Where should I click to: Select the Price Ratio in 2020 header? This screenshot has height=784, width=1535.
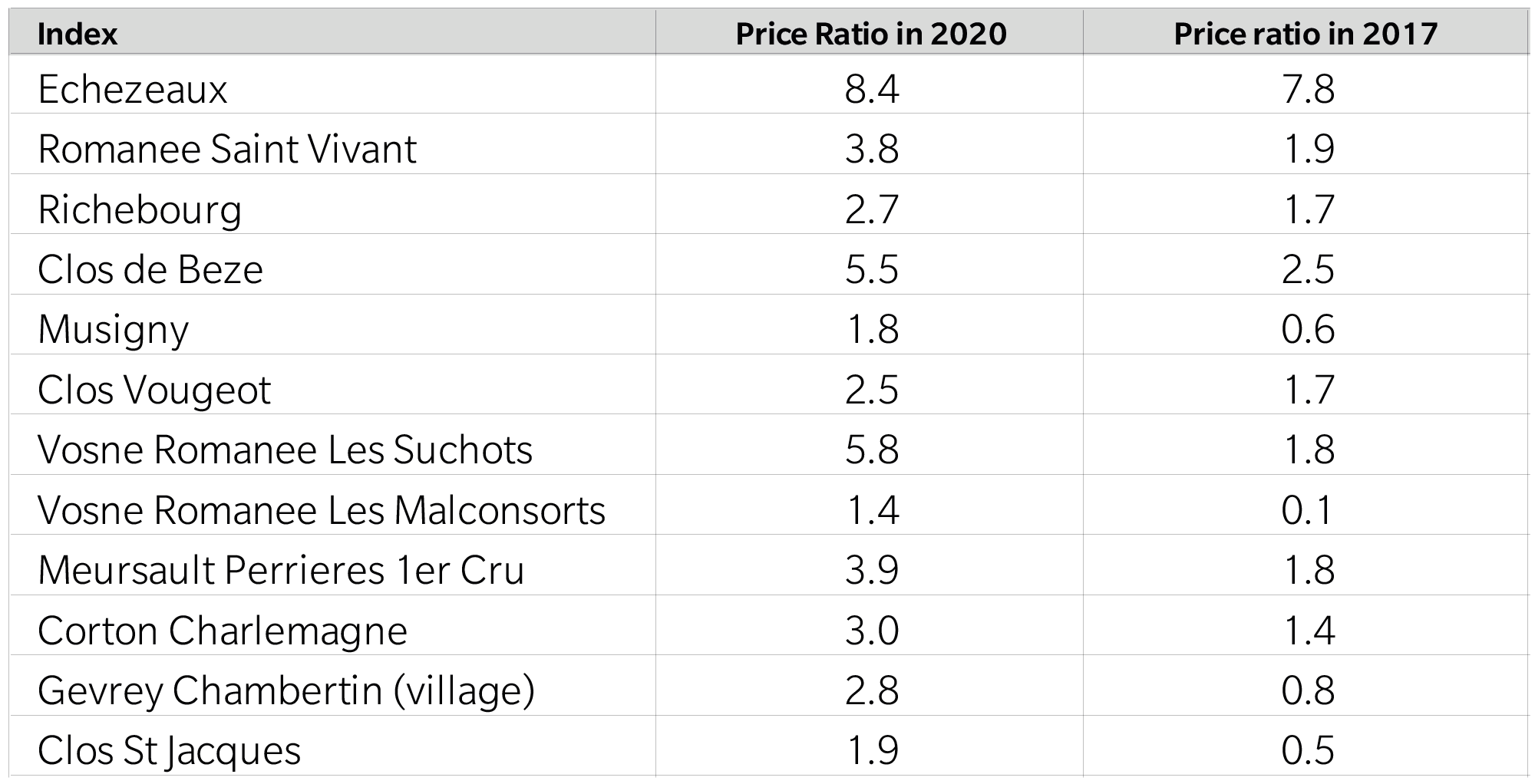point(871,34)
